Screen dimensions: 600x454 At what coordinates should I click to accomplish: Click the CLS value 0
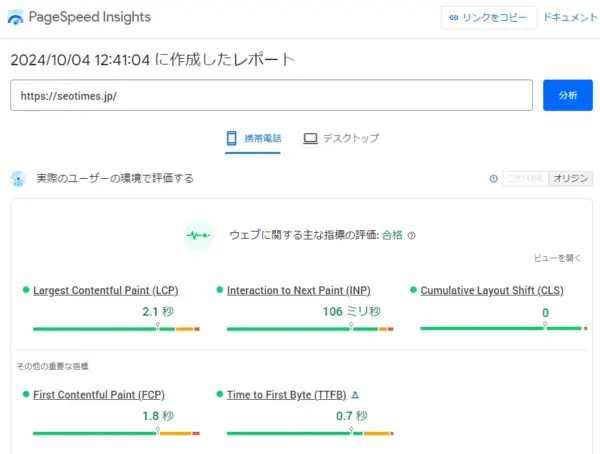545,313
